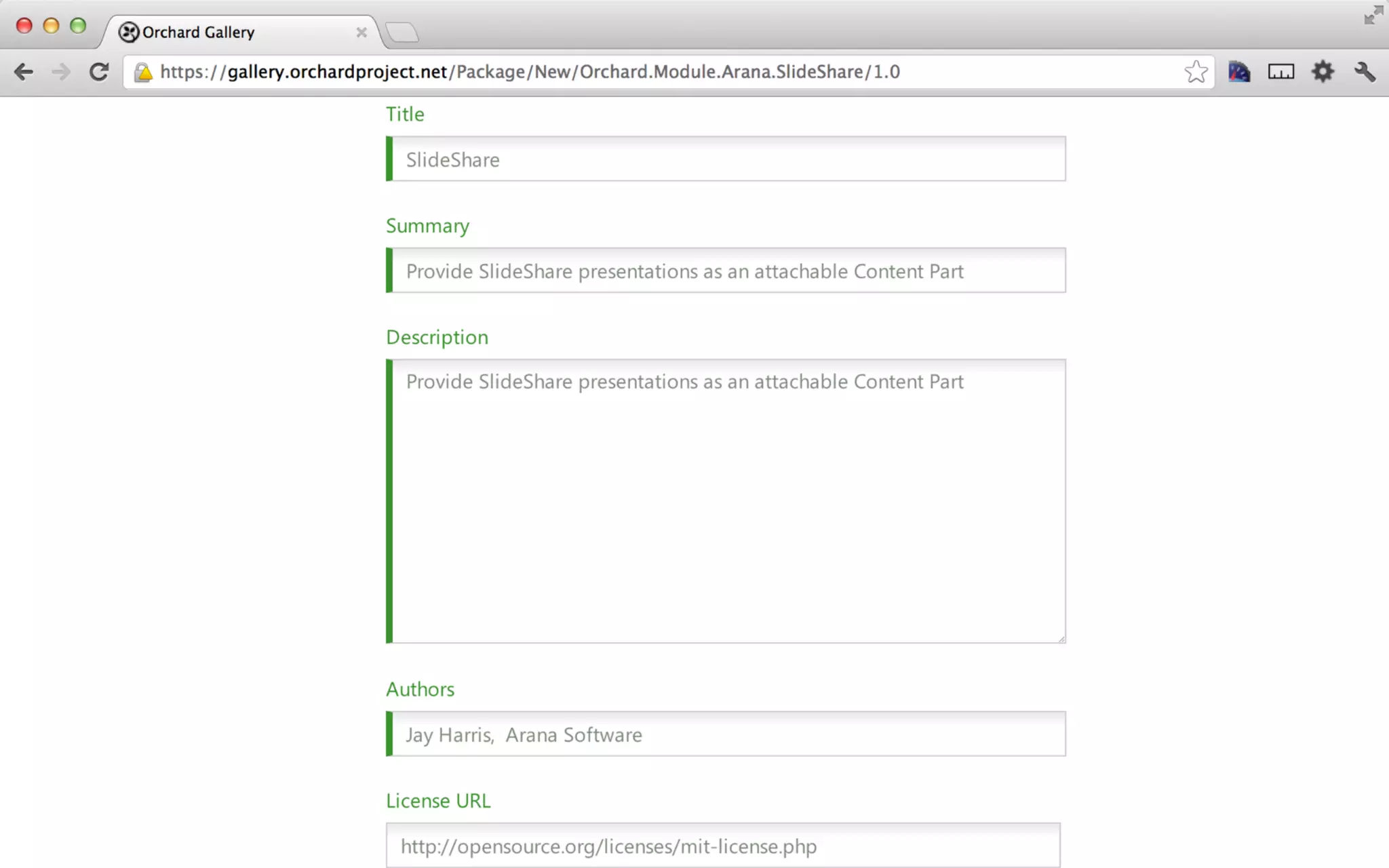Click the ruler extension icon

1280,72
